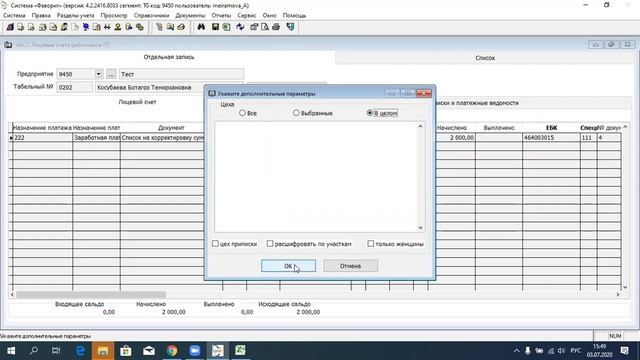Viewport: 640px width, 360px height.
Task: Check the 'только женщины' checkbox
Action: tap(371, 244)
